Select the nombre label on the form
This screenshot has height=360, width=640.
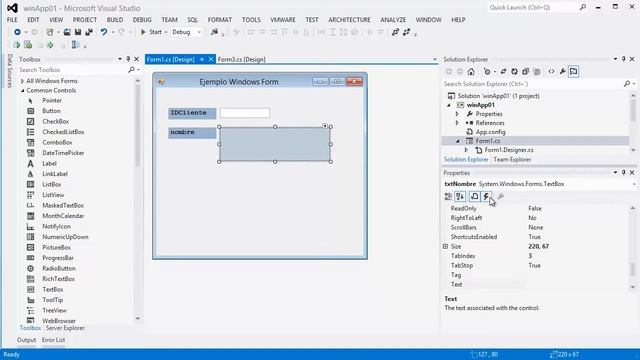coord(192,133)
